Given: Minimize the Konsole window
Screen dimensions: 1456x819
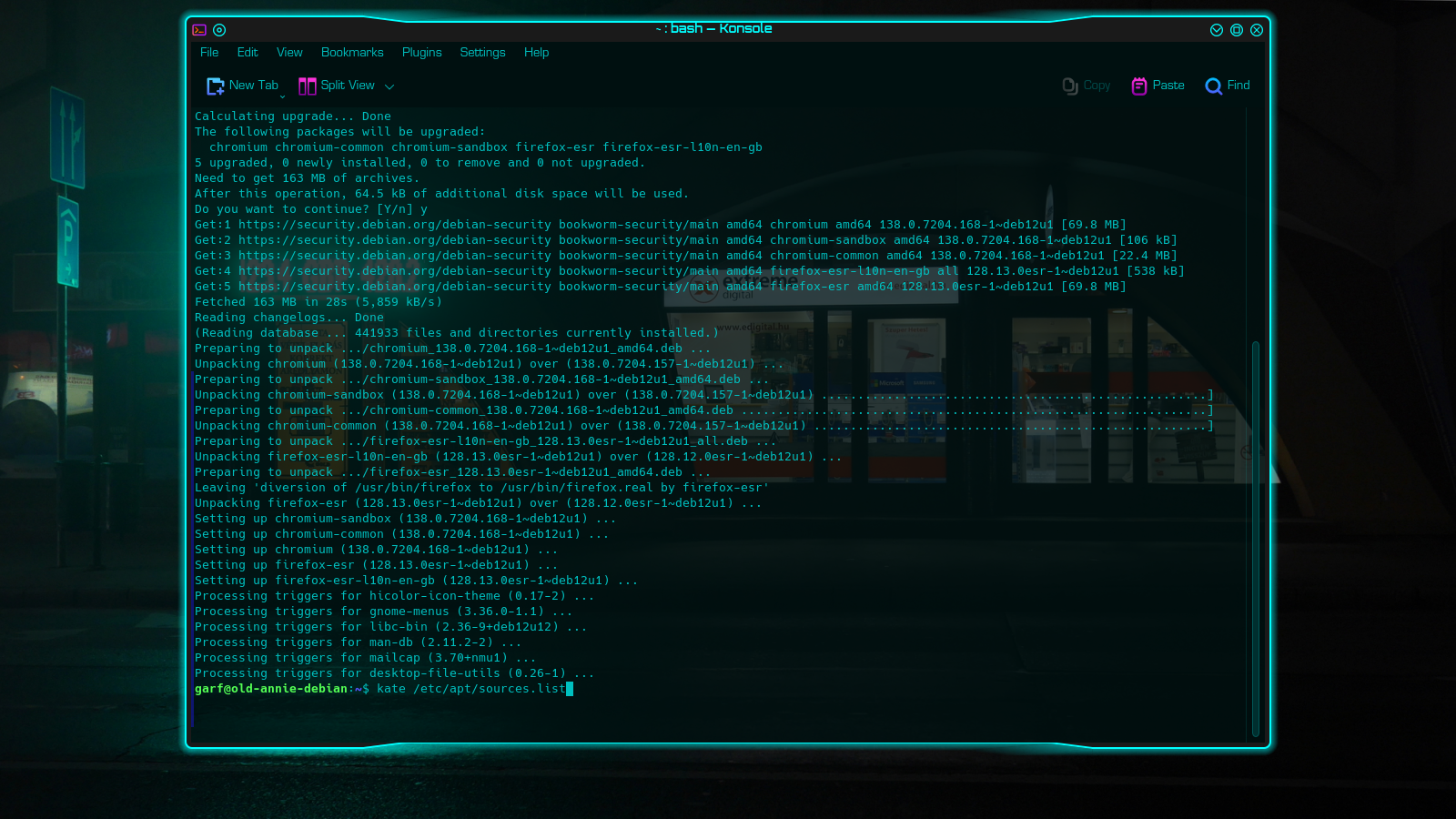Looking at the screenshot, I should (1217, 30).
